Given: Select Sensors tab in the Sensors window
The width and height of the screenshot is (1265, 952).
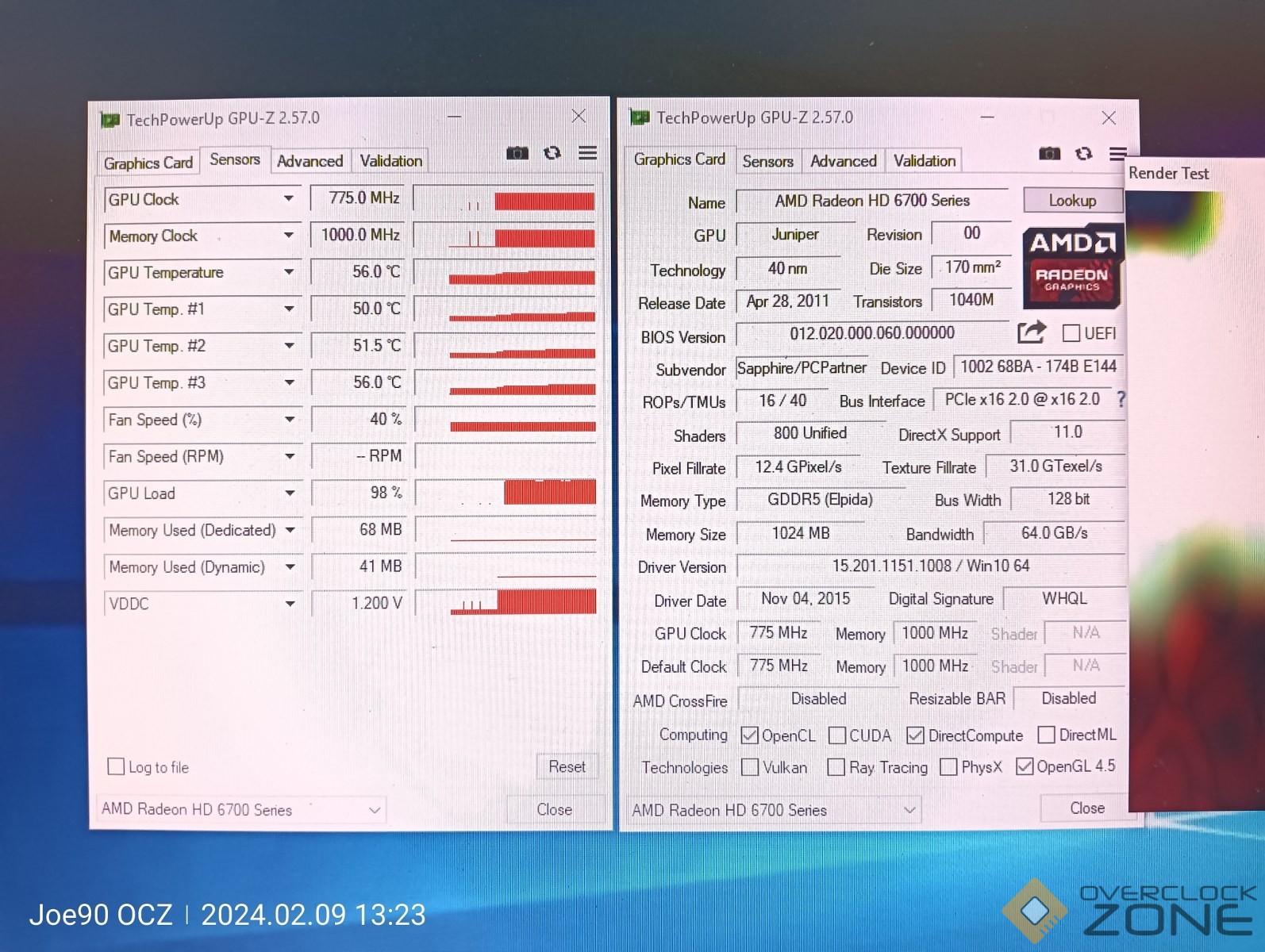Looking at the screenshot, I should point(235,159).
